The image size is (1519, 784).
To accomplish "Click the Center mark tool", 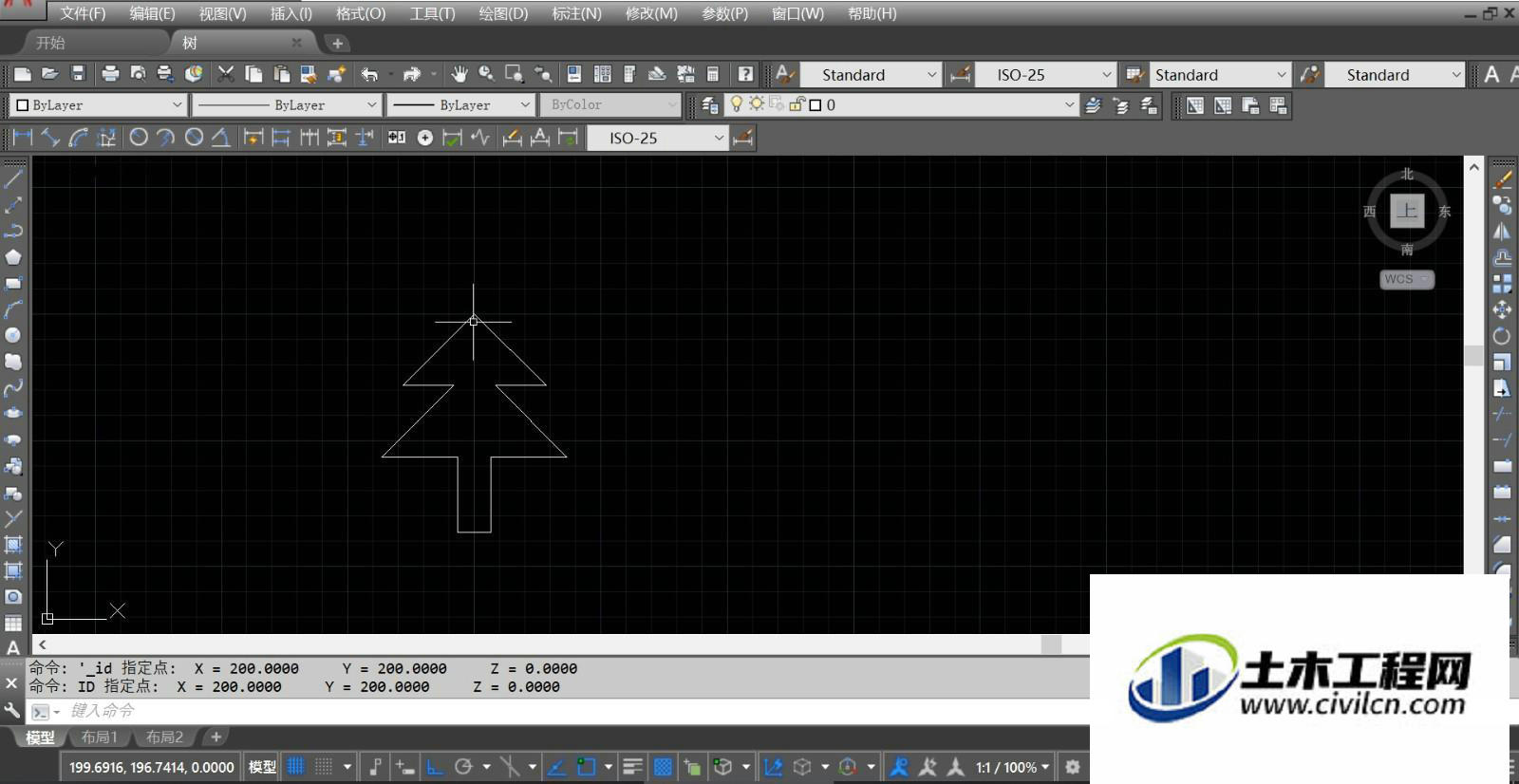I will coord(425,138).
